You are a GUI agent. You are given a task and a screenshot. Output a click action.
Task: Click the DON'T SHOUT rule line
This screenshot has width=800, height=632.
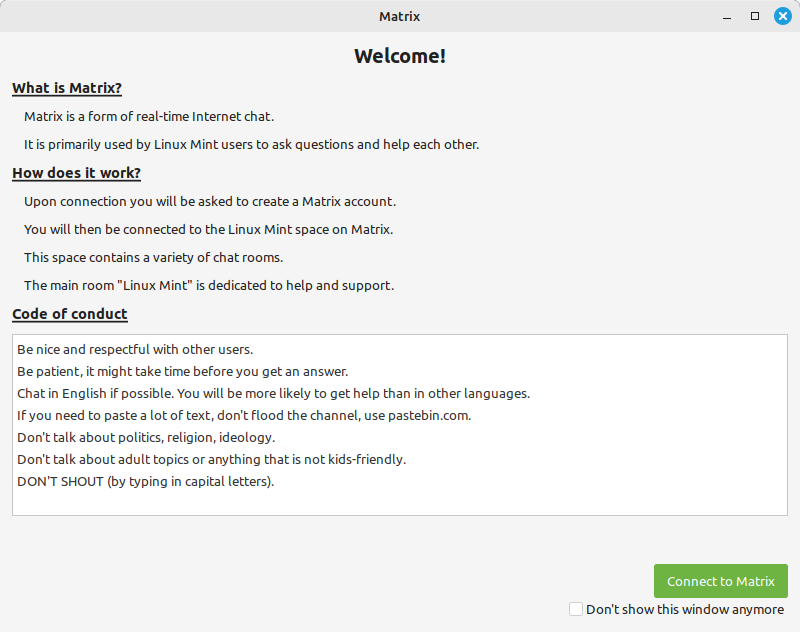tap(145, 482)
